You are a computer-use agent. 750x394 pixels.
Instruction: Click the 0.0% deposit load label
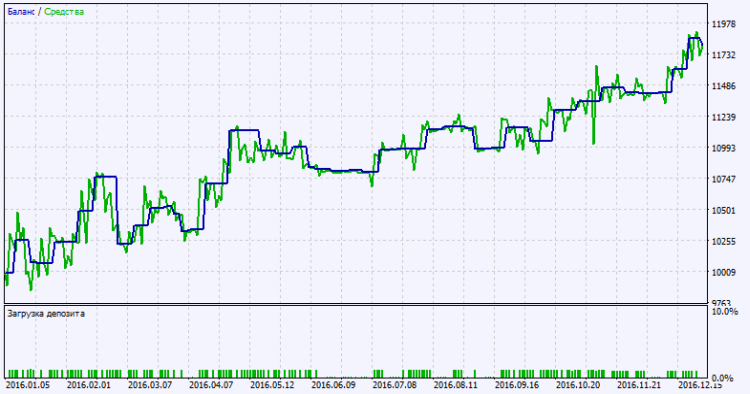(722, 379)
